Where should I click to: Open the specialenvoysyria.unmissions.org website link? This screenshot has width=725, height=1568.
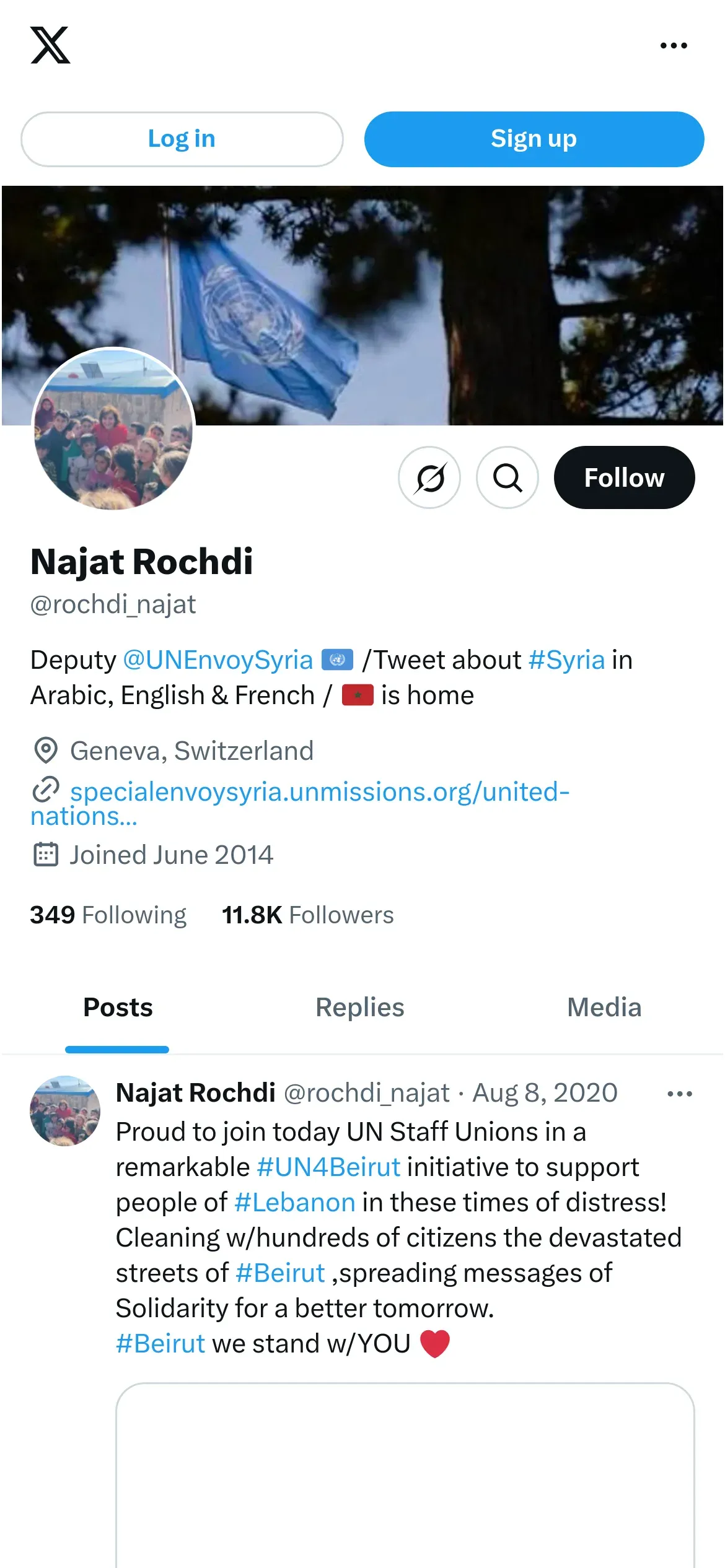[319, 792]
